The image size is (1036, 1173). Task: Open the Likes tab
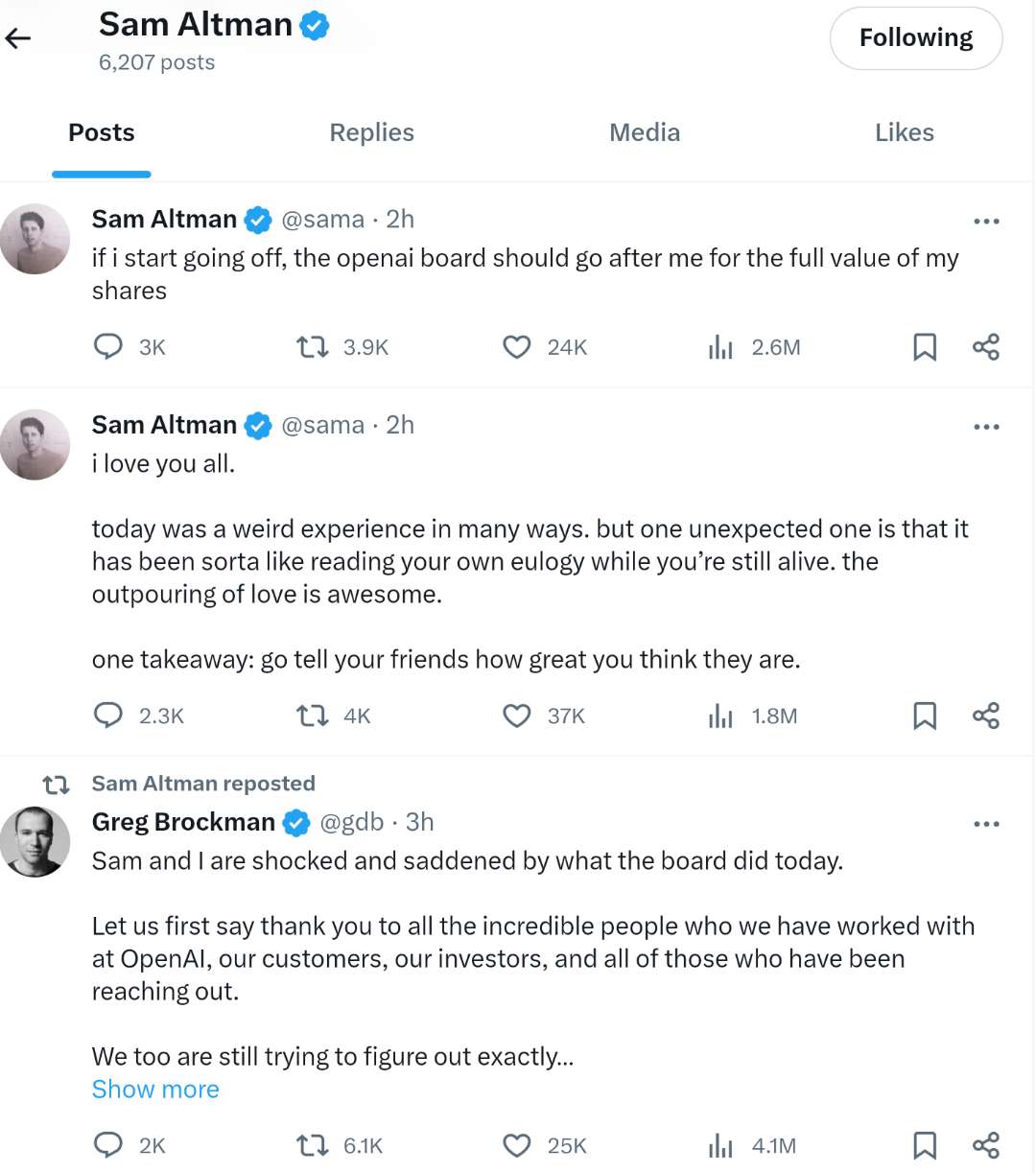tap(904, 132)
